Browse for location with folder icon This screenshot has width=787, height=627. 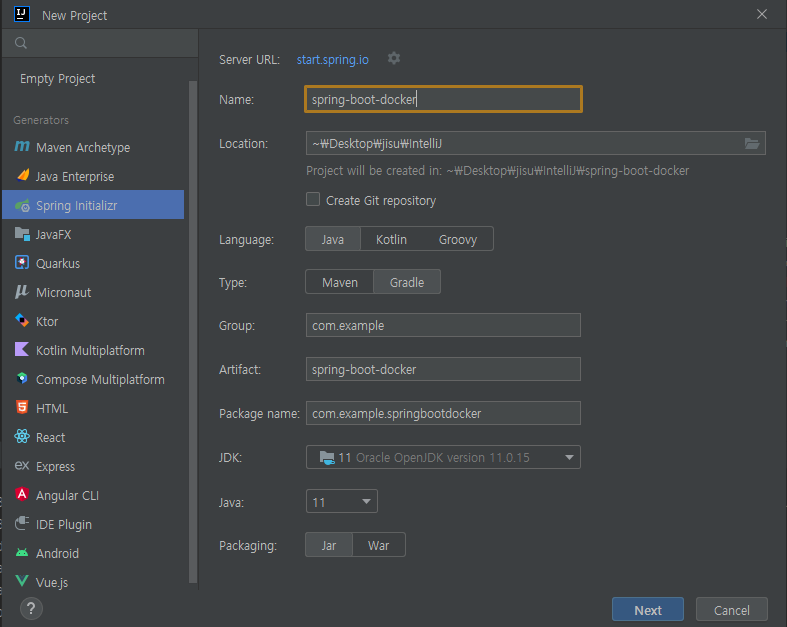(x=751, y=144)
